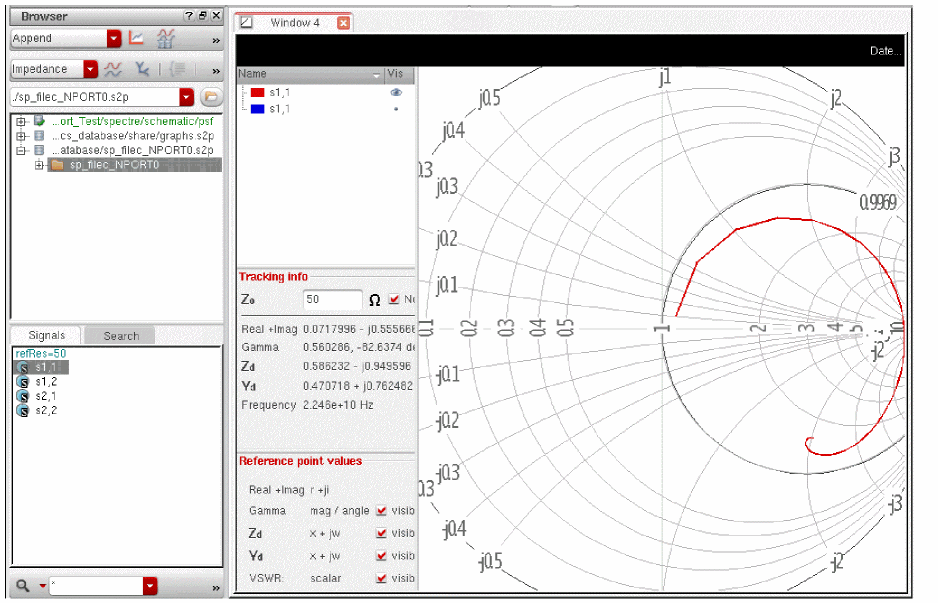The width and height of the screenshot is (938, 603).
Task: Toggle visibility eye of red s1,1 trace
Action: 396,92
